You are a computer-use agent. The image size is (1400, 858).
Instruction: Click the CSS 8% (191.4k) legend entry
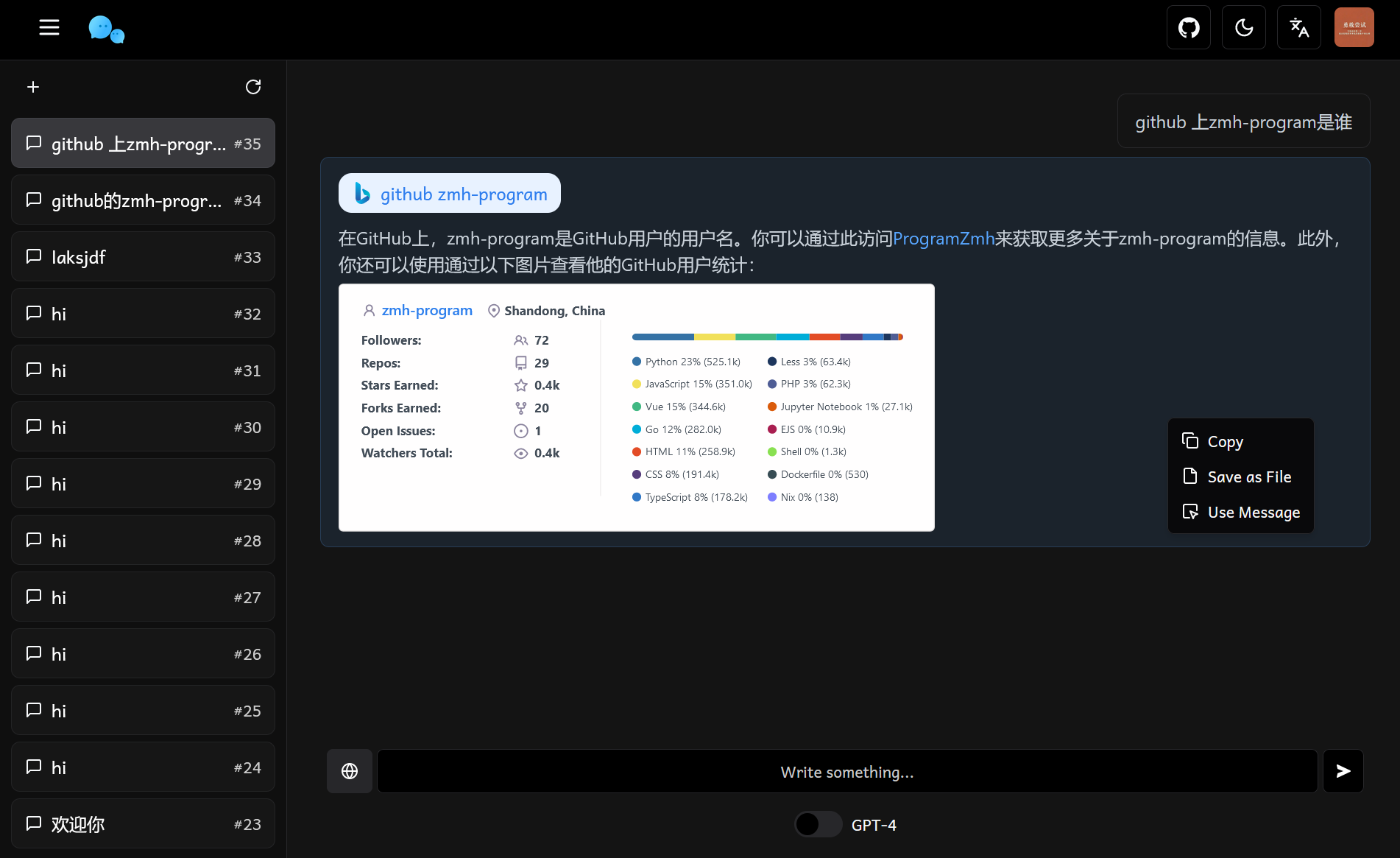tap(676, 474)
